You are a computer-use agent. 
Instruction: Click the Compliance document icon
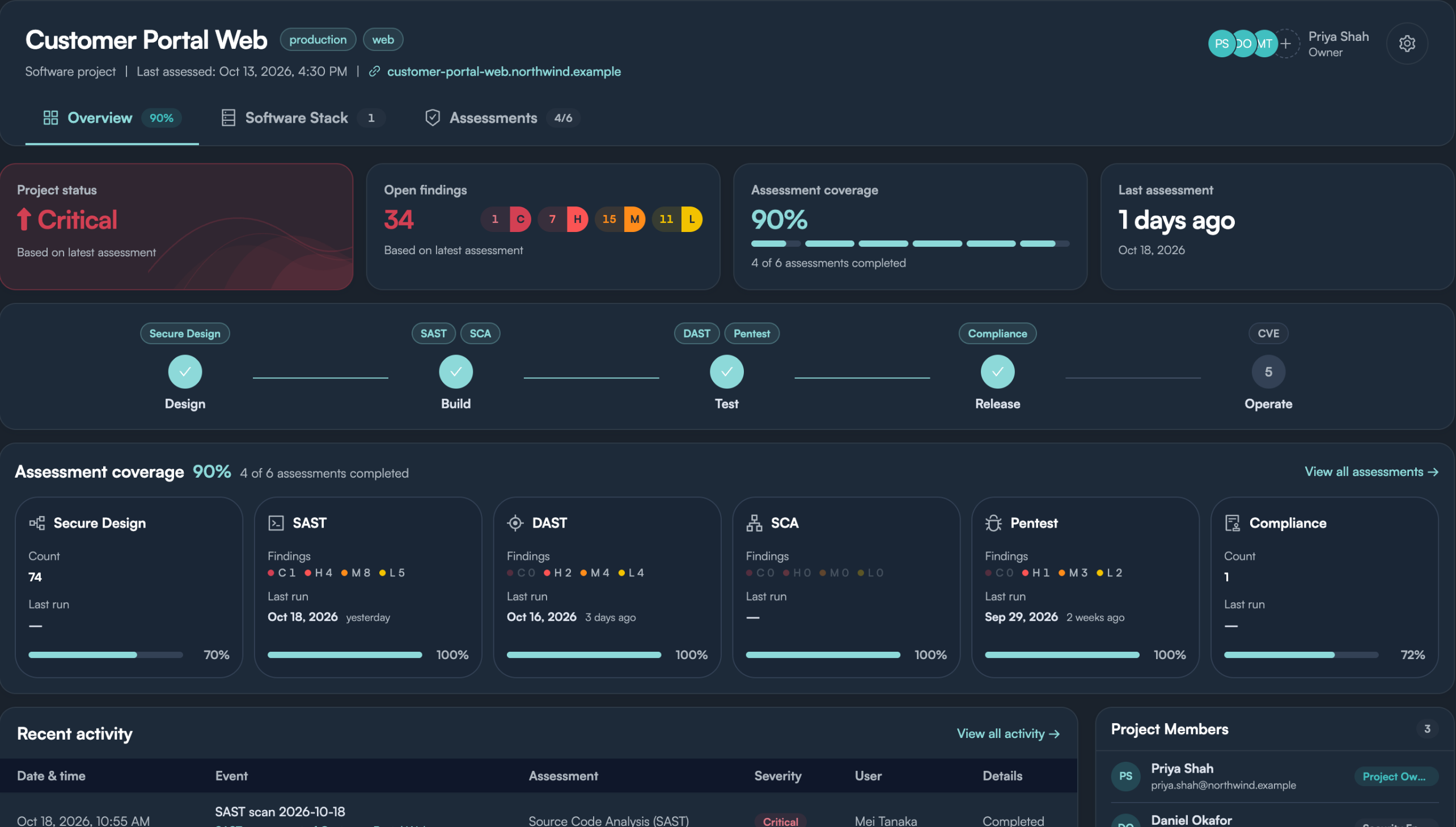point(1233,523)
